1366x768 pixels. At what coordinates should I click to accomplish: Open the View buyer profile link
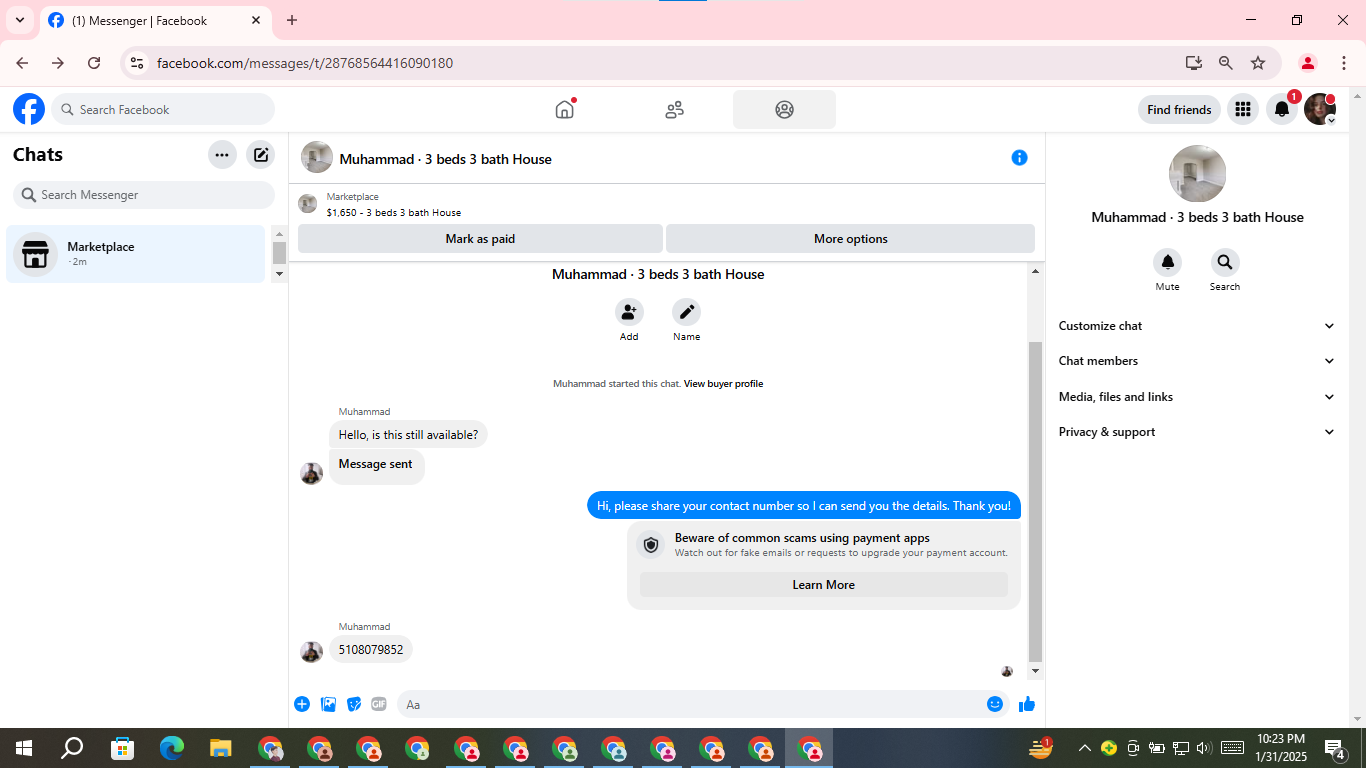[723, 384]
